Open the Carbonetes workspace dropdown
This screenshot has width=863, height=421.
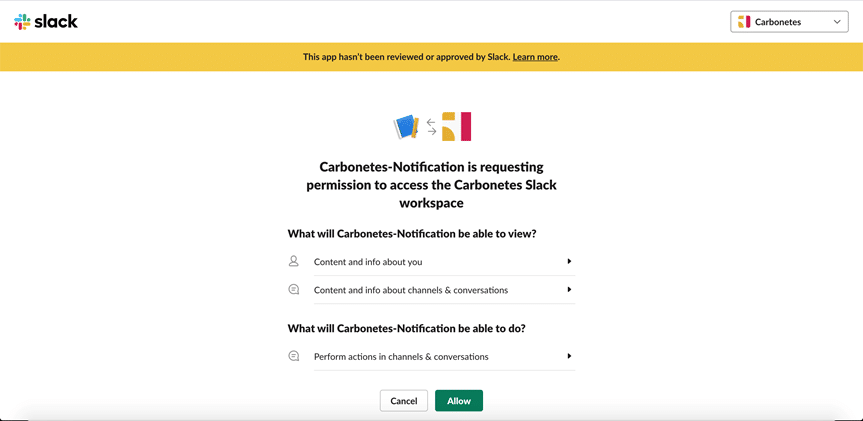tap(789, 22)
